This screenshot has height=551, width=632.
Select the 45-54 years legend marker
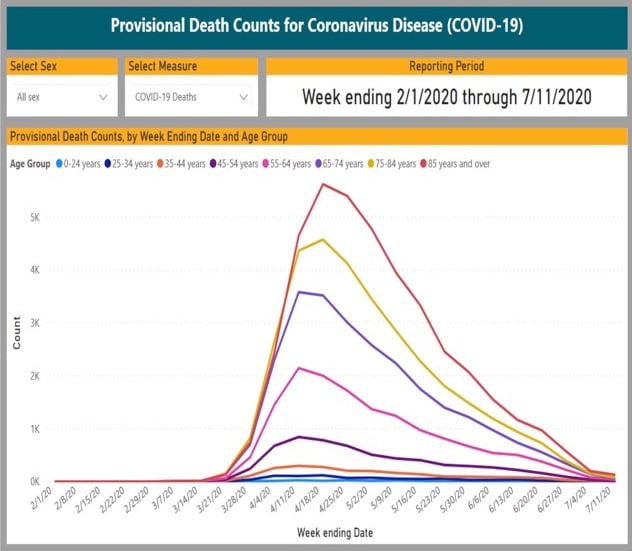[x=213, y=164]
